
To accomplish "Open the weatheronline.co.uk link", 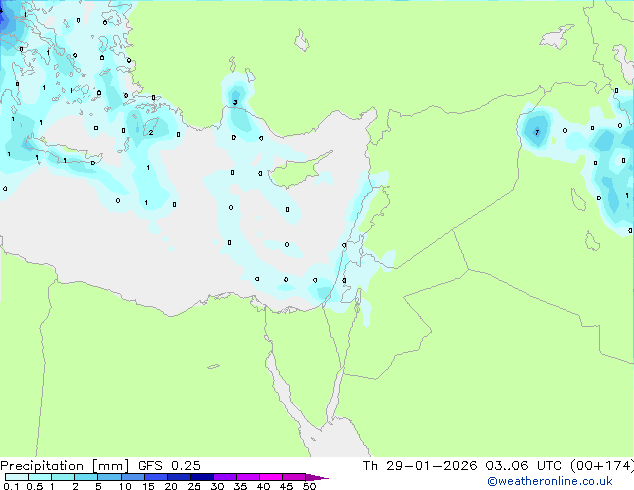I will point(550,481).
